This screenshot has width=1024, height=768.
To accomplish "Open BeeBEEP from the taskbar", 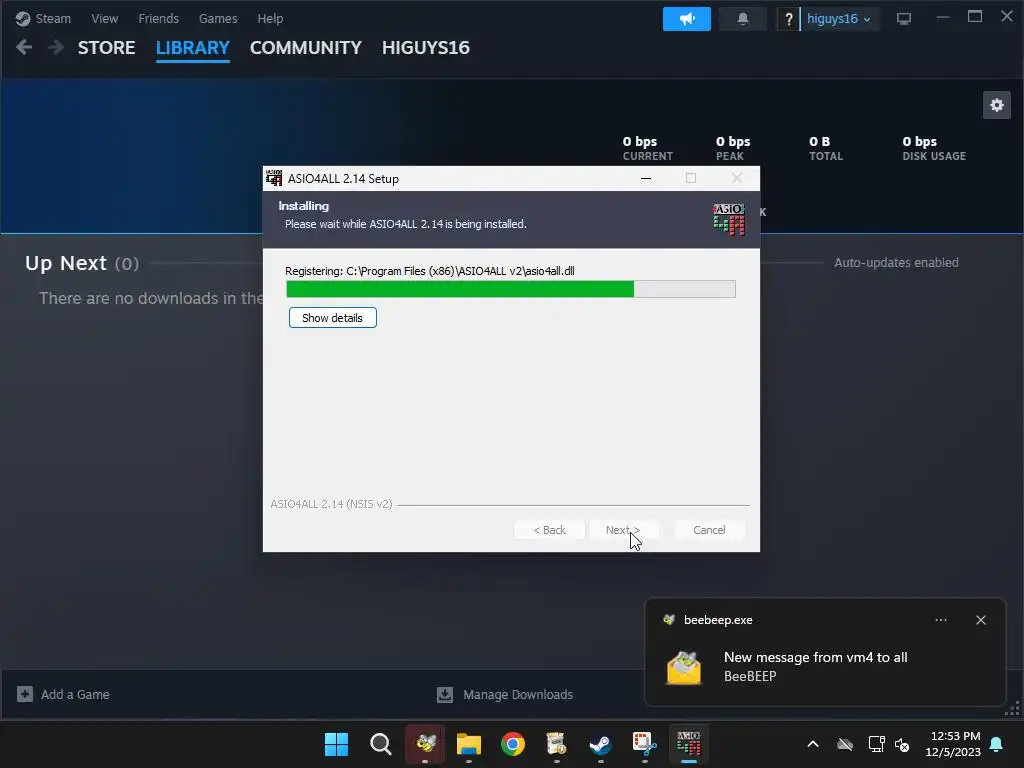I will click(425, 744).
